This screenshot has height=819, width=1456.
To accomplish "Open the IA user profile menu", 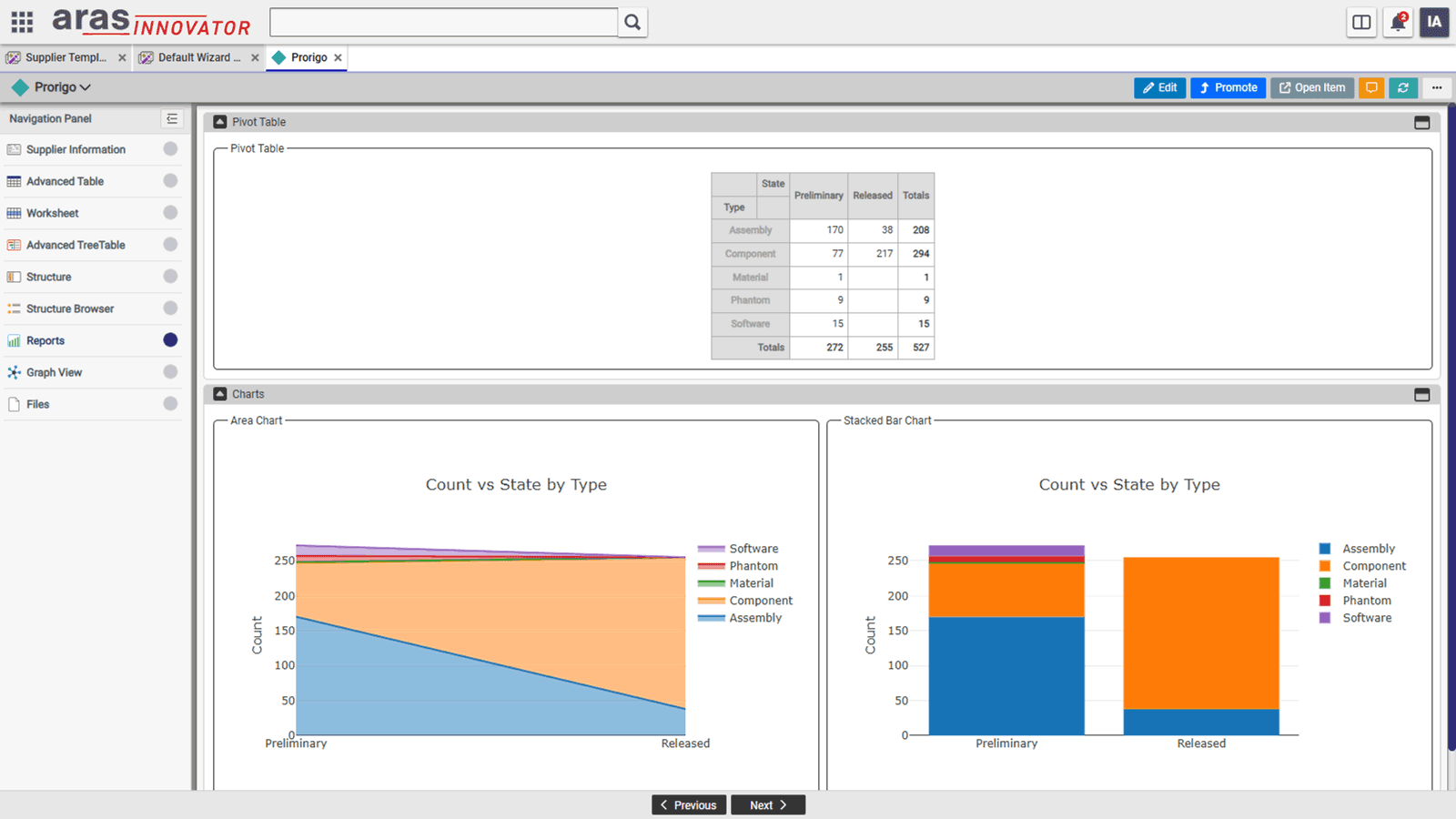I will (x=1434, y=23).
